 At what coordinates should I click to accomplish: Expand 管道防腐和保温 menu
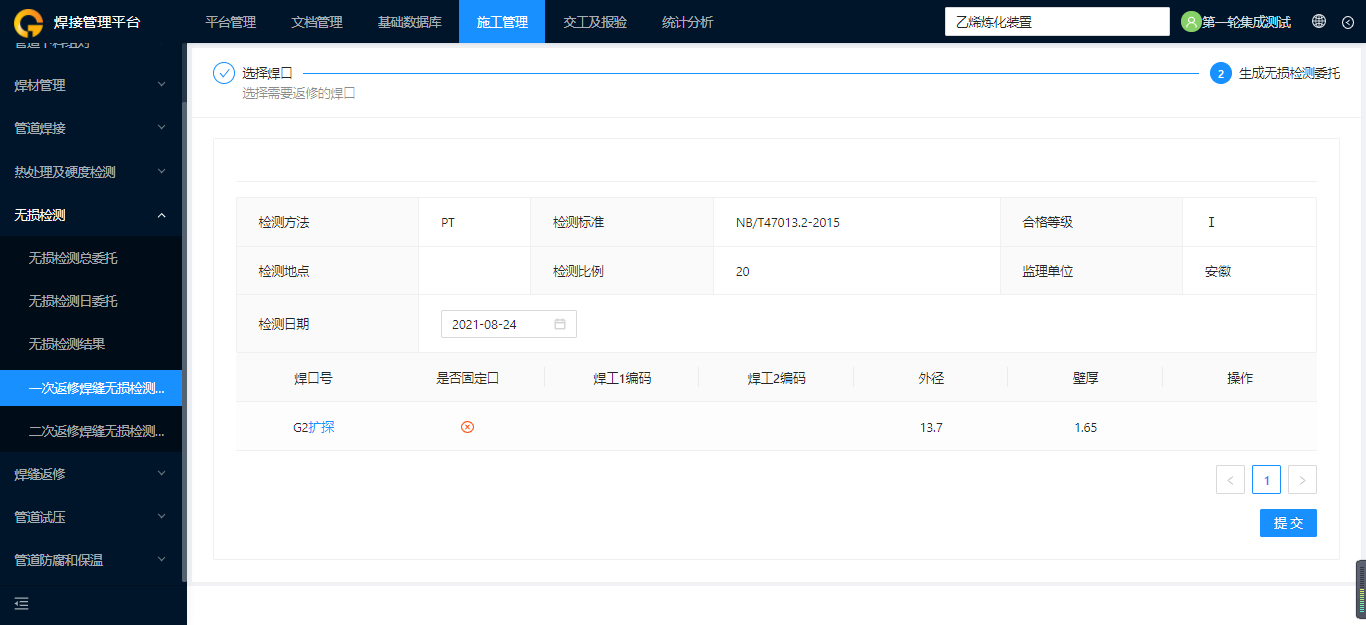(x=91, y=560)
